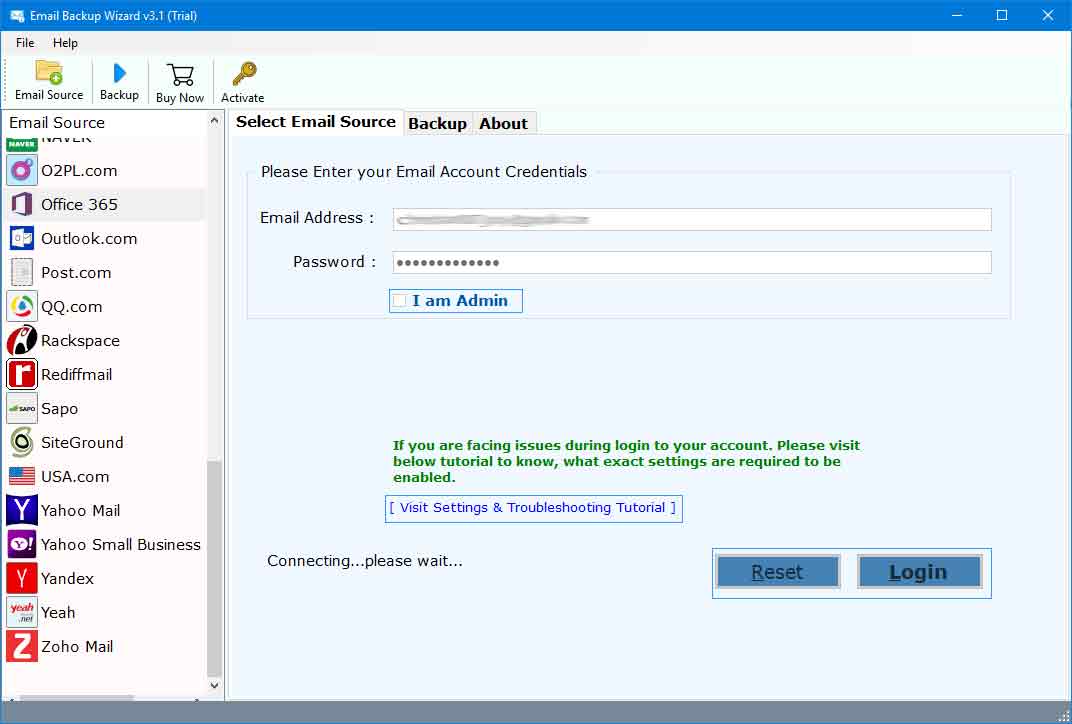The image size is (1072, 724).
Task: Click the Buy Now shopping cart icon
Action: 180,75
